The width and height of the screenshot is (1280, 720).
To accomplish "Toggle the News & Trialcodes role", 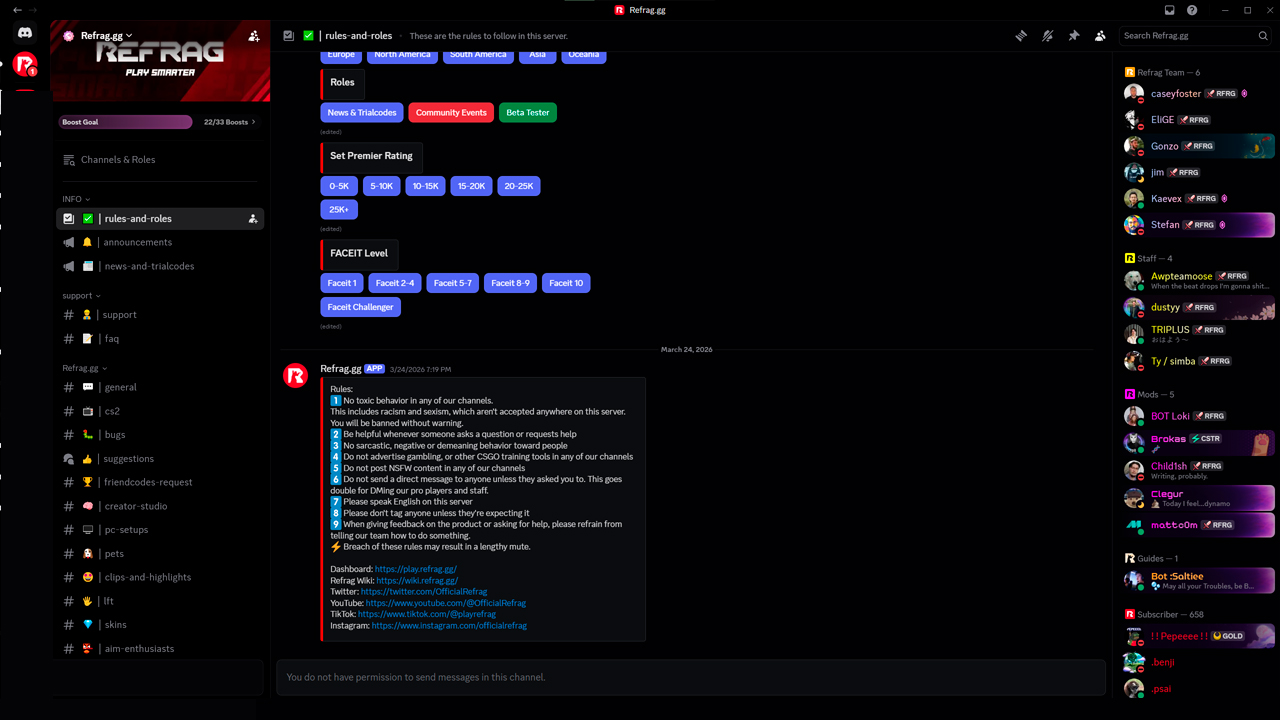I will pos(362,113).
